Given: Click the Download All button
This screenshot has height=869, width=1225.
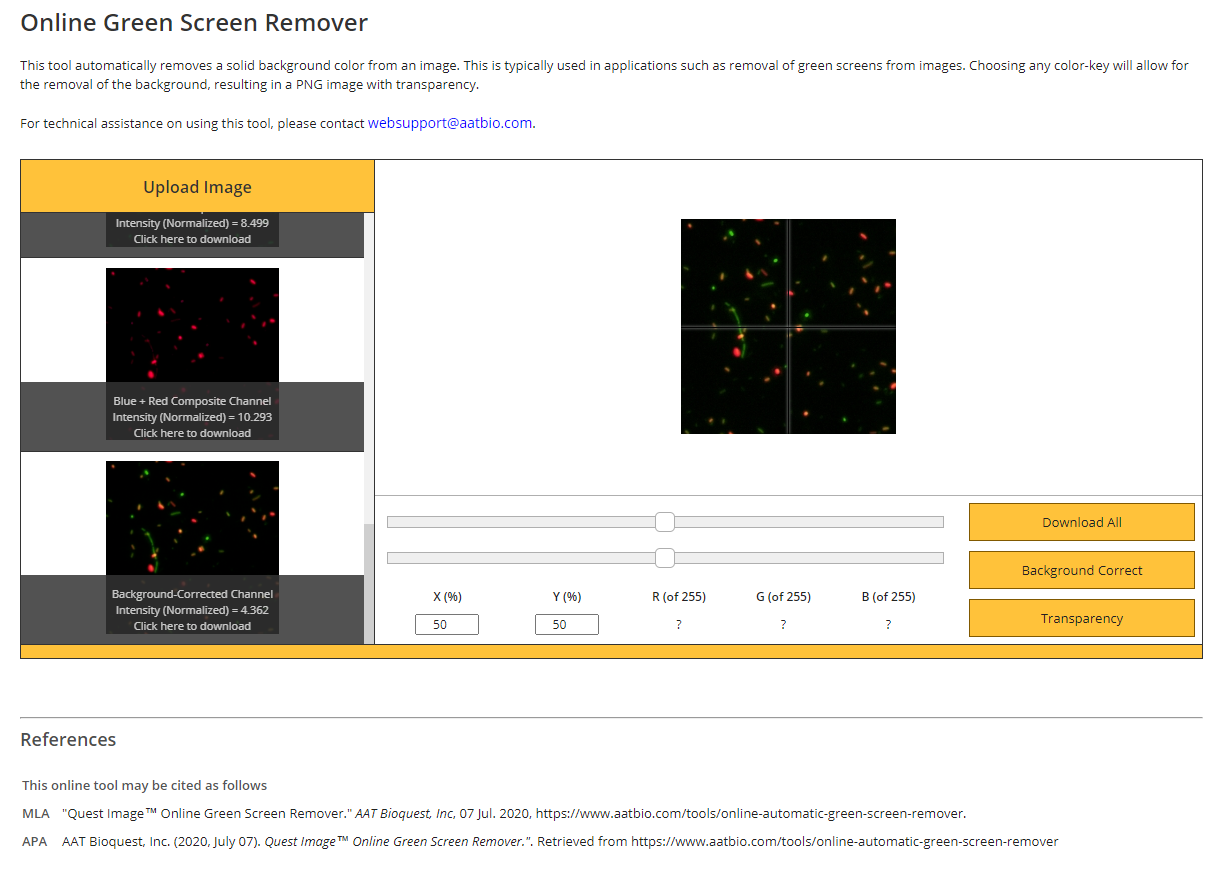Looking at the screenshot, I should pyautogui.click(x=1081, y=521).
